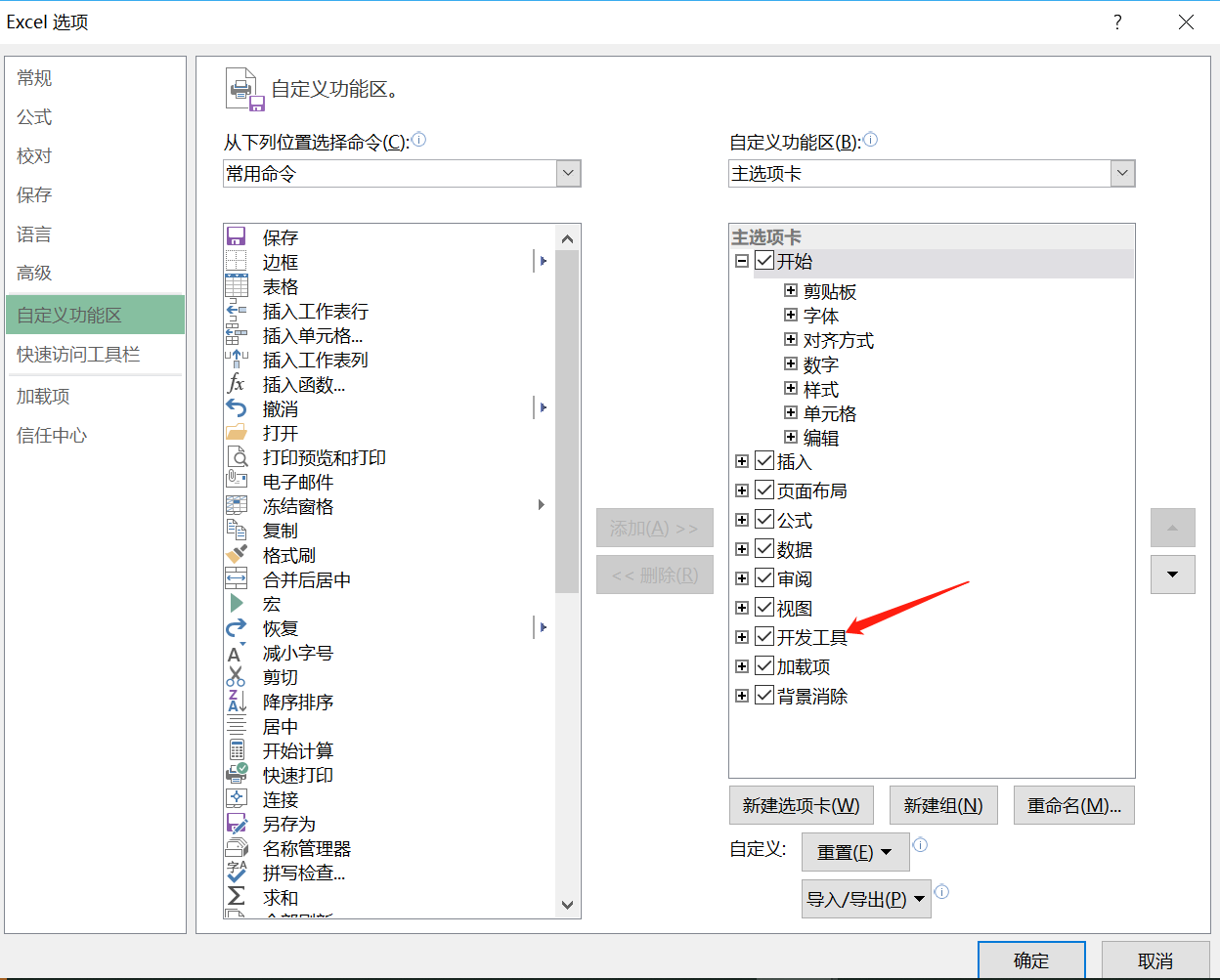The image size is (1220, 980).
Task: Open the 从下列位置选择命令 dropdown (常用命令)
Action: (402, 174)
